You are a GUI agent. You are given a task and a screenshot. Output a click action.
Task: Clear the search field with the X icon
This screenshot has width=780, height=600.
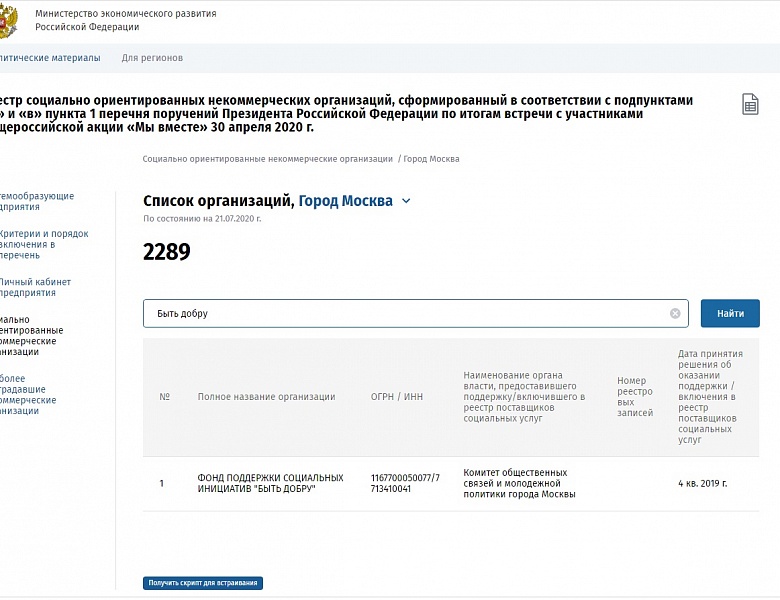(675, 313)
